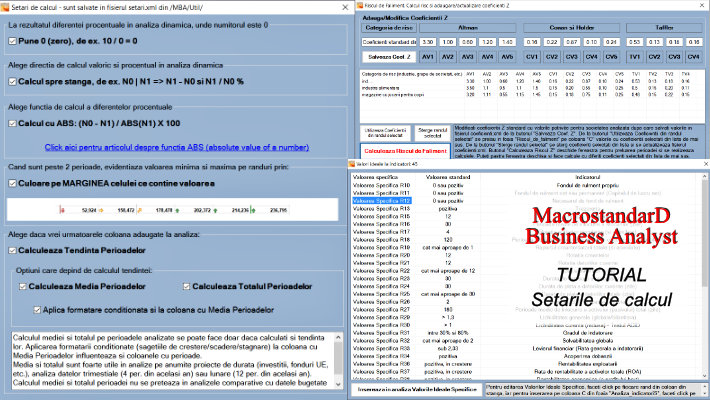Image resolution: width=710 pixels, height=400 pixels.
Task: Select highlighted Valoarea Specifica R12 row
Action: (x=381, y=201)
